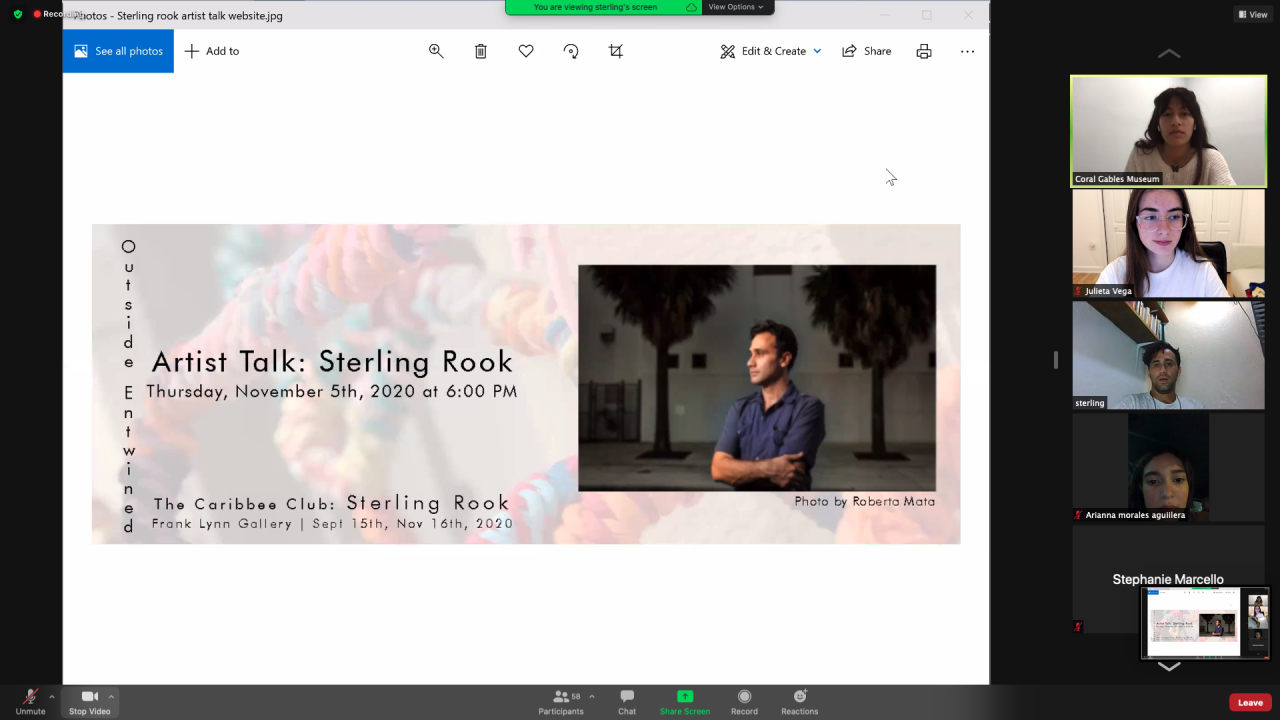Click the Print icon in Photos toolbar

click(924, 51)
